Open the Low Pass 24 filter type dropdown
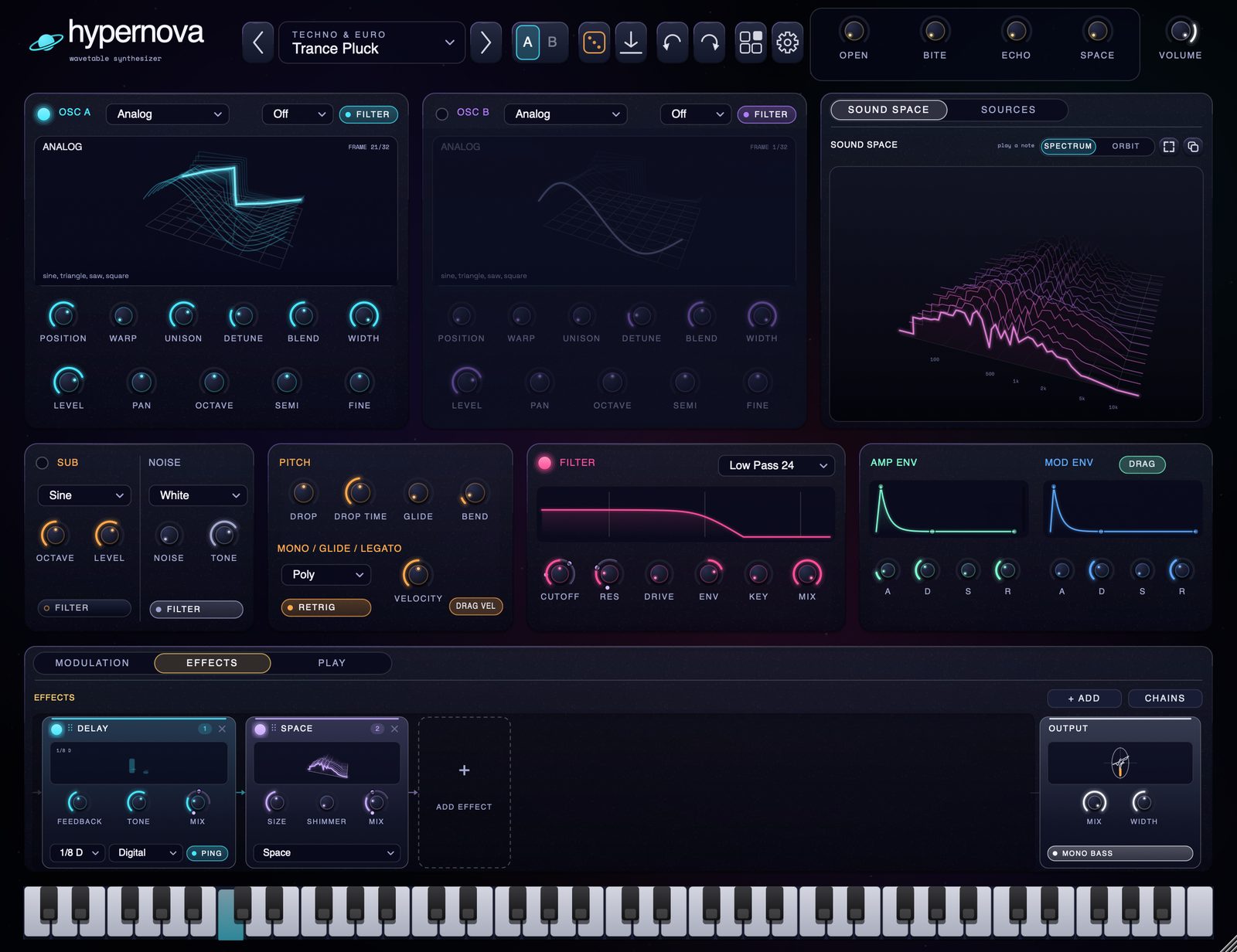This screenshot has width=1237, height=952. [x=776, y=465]
